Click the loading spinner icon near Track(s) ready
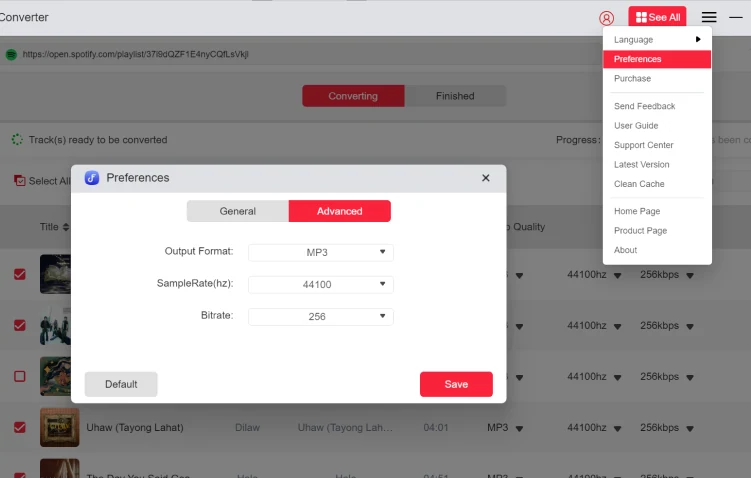Viewport: 751px width, 478px height. click(x=17, y=139)
